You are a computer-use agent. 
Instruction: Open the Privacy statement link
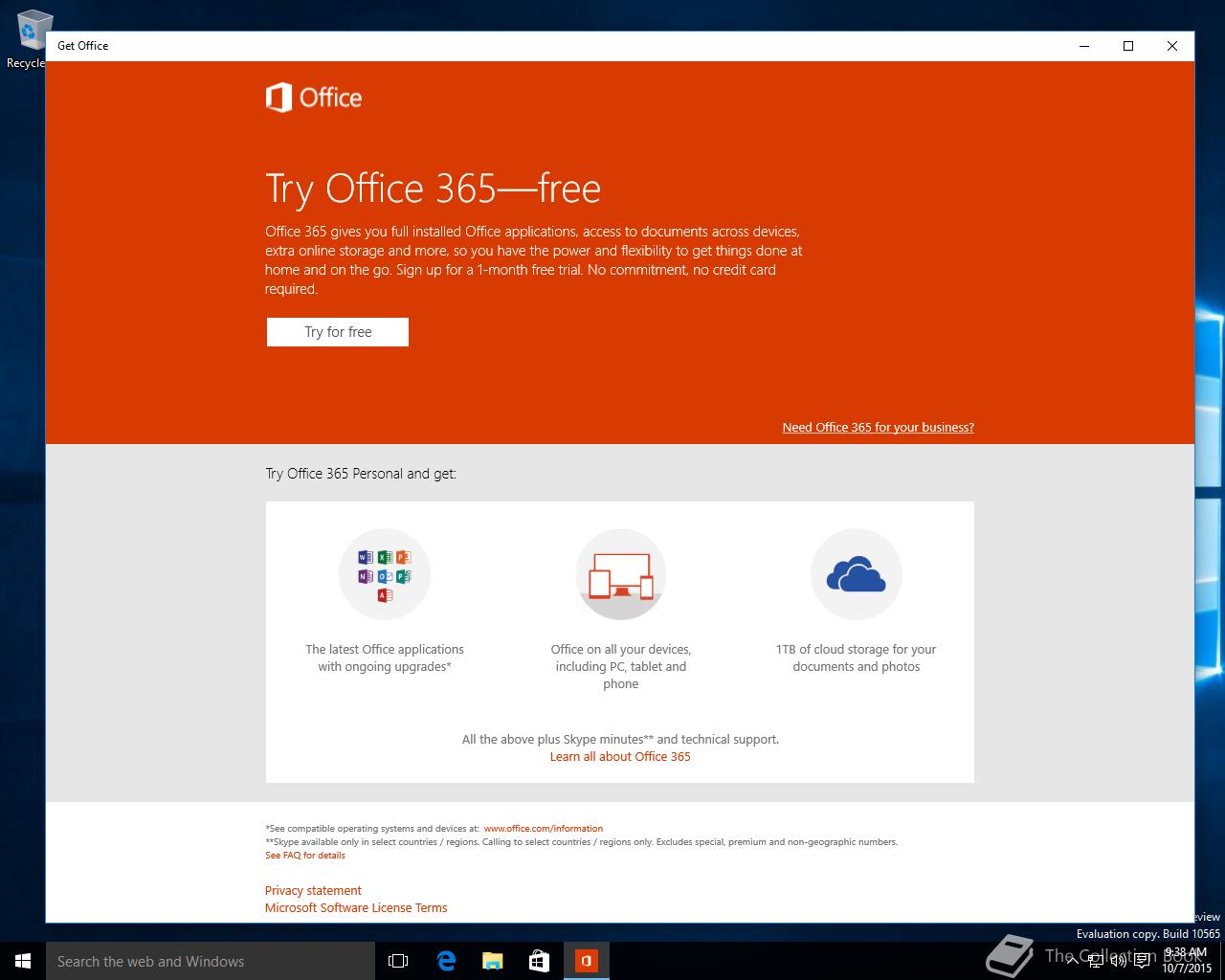coord(313,890)
